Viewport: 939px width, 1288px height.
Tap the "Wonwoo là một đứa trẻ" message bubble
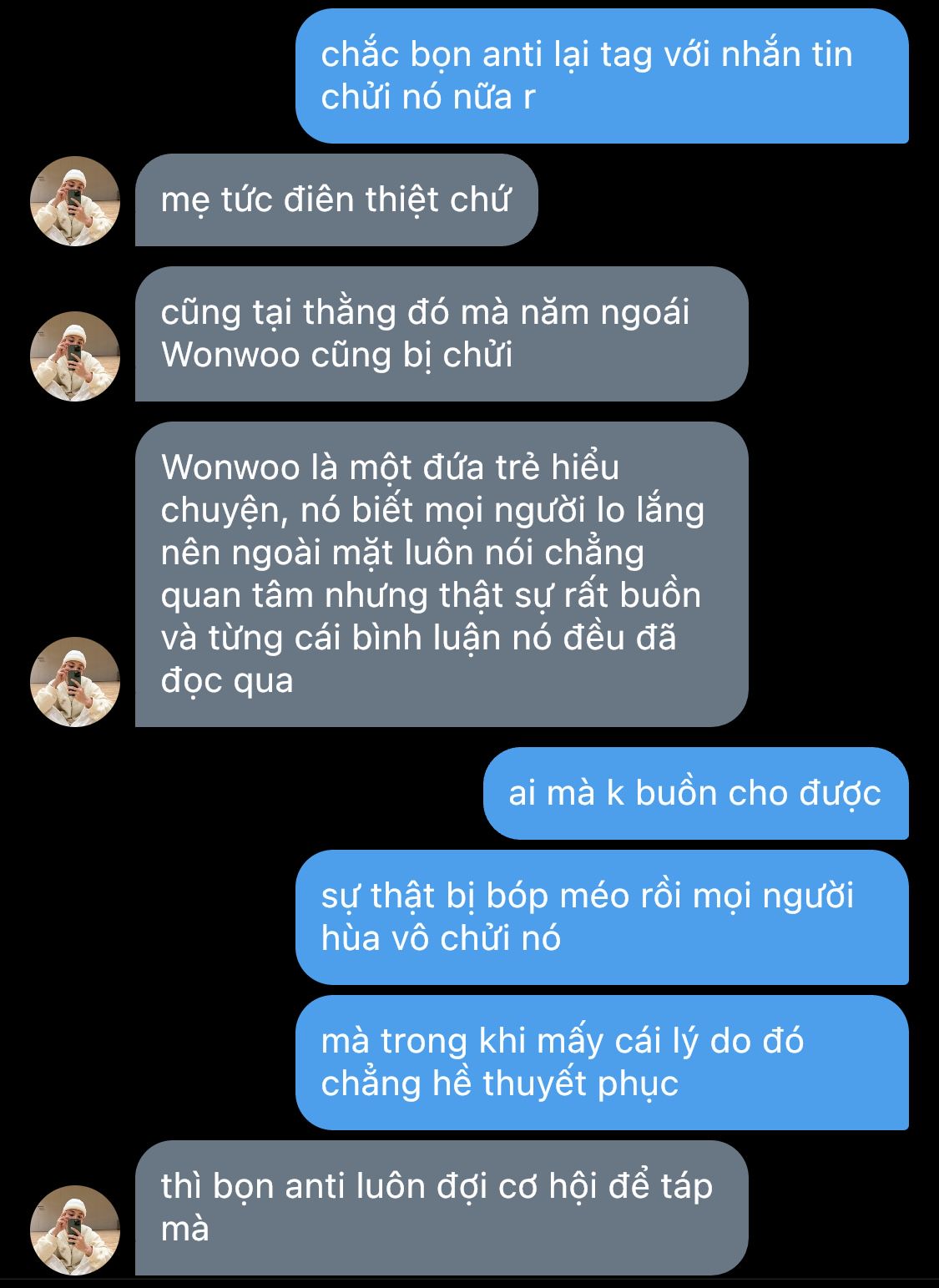[442, 574]
